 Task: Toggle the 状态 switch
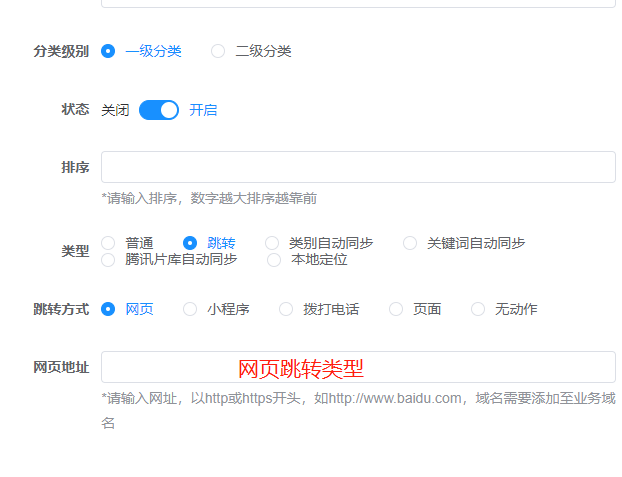[159, 110]
